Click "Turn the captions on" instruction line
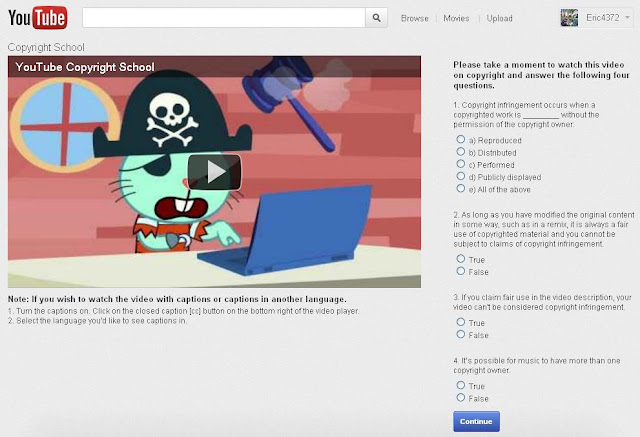 (184, 311)
